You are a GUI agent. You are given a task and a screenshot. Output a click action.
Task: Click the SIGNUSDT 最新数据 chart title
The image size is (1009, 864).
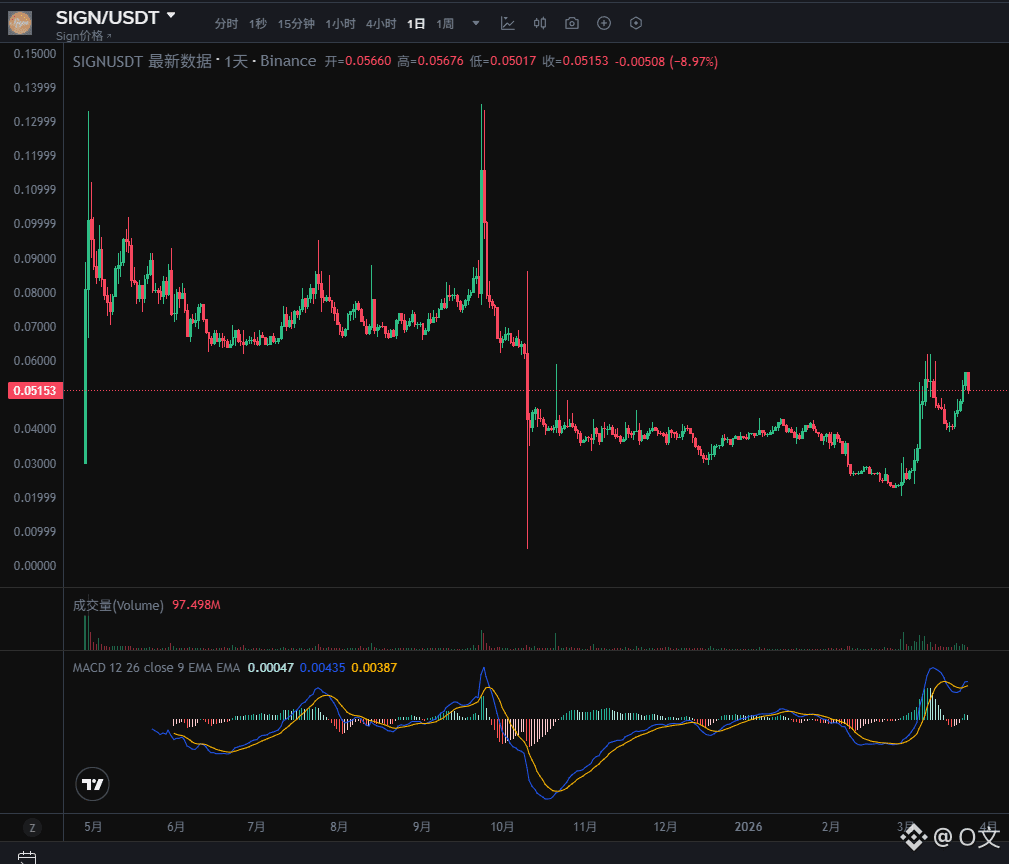[194, 61]
